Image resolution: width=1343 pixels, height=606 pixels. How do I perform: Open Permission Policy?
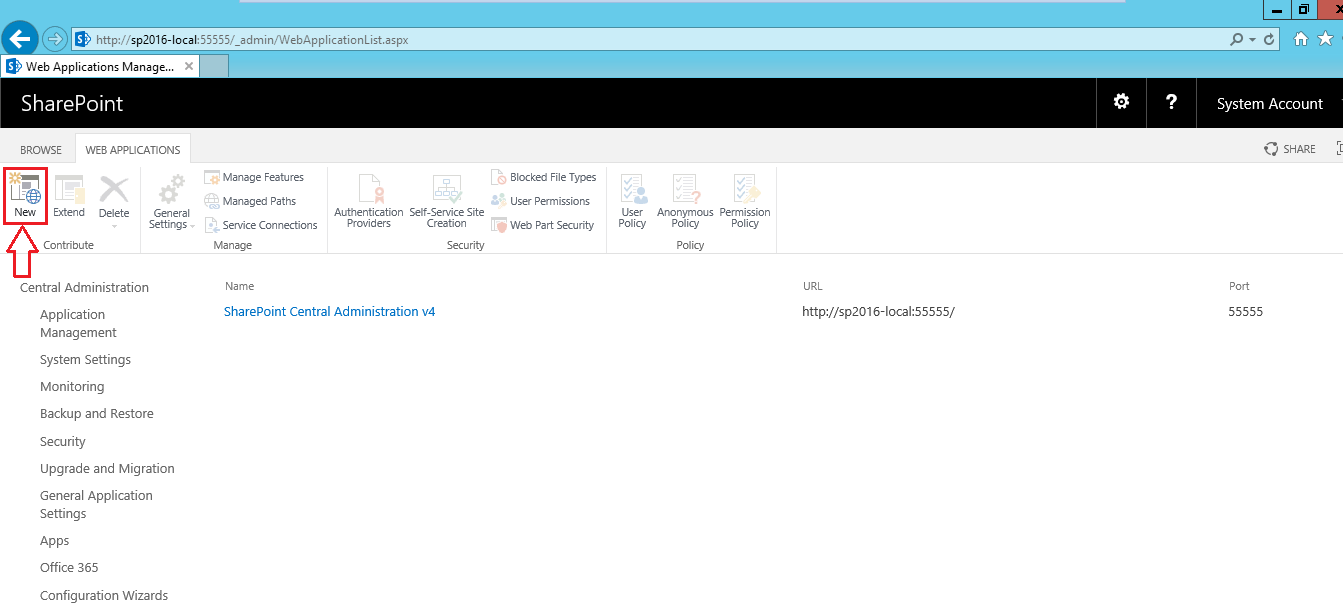tap(745, 201)
